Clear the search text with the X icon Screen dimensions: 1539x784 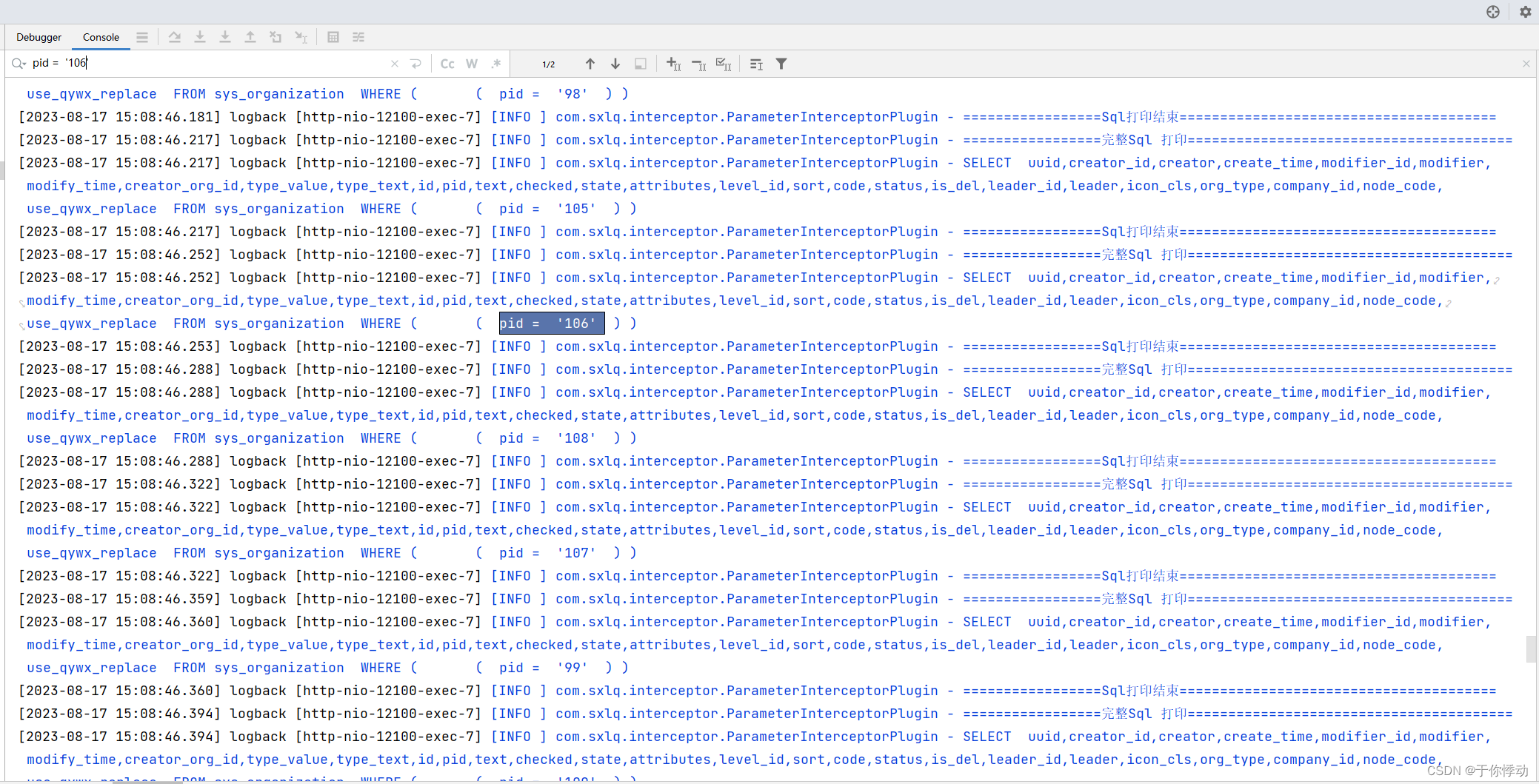(395, 64)
